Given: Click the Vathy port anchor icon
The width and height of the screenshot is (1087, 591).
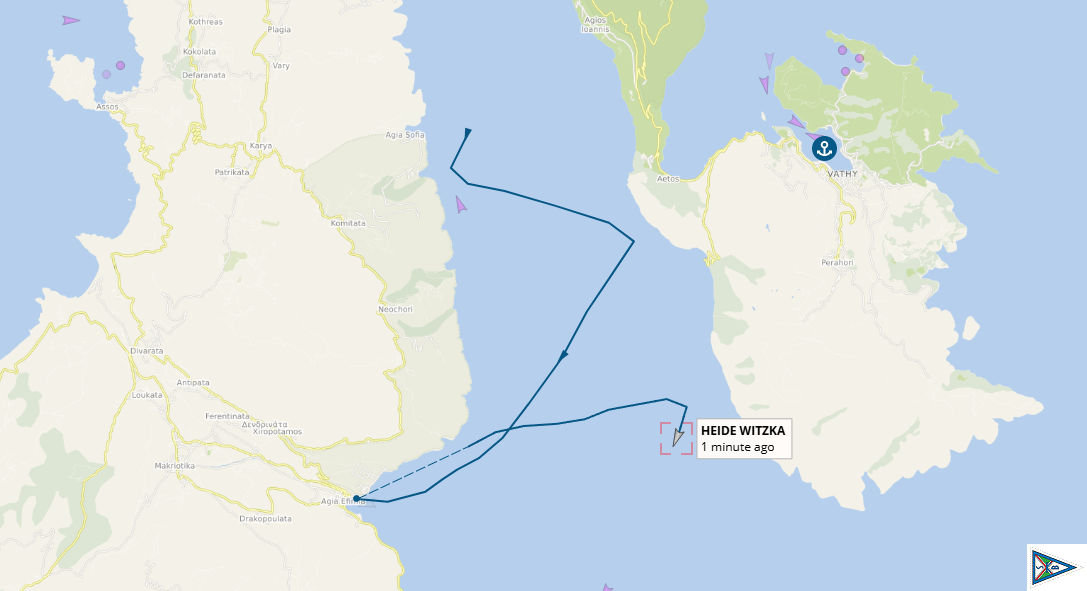Looking at the screenshot, I should tap(824, 148).
